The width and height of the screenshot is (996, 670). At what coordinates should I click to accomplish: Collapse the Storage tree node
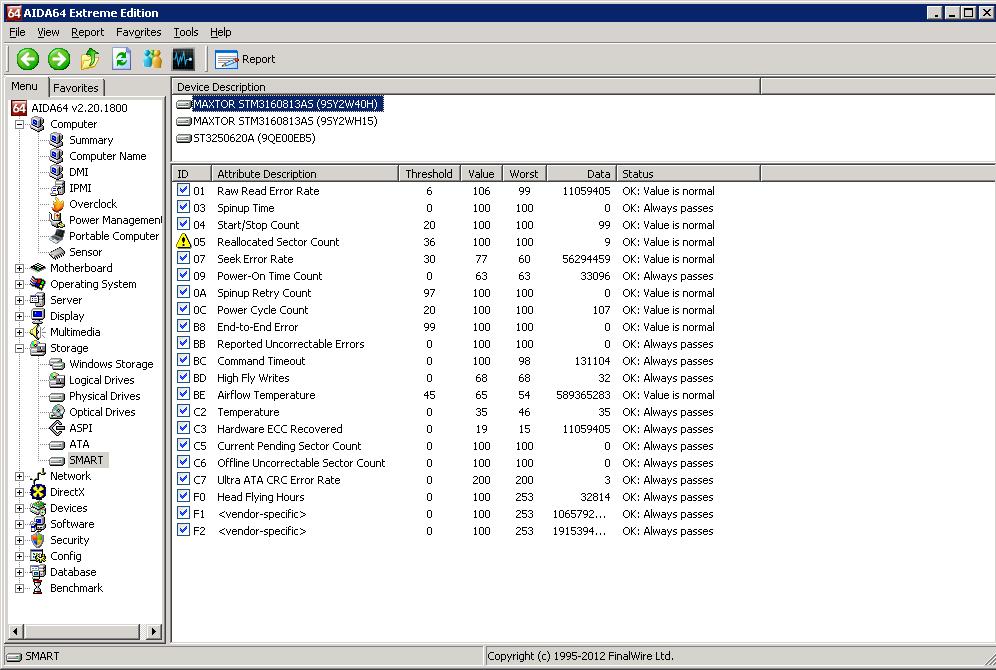(x=20, y=348)
